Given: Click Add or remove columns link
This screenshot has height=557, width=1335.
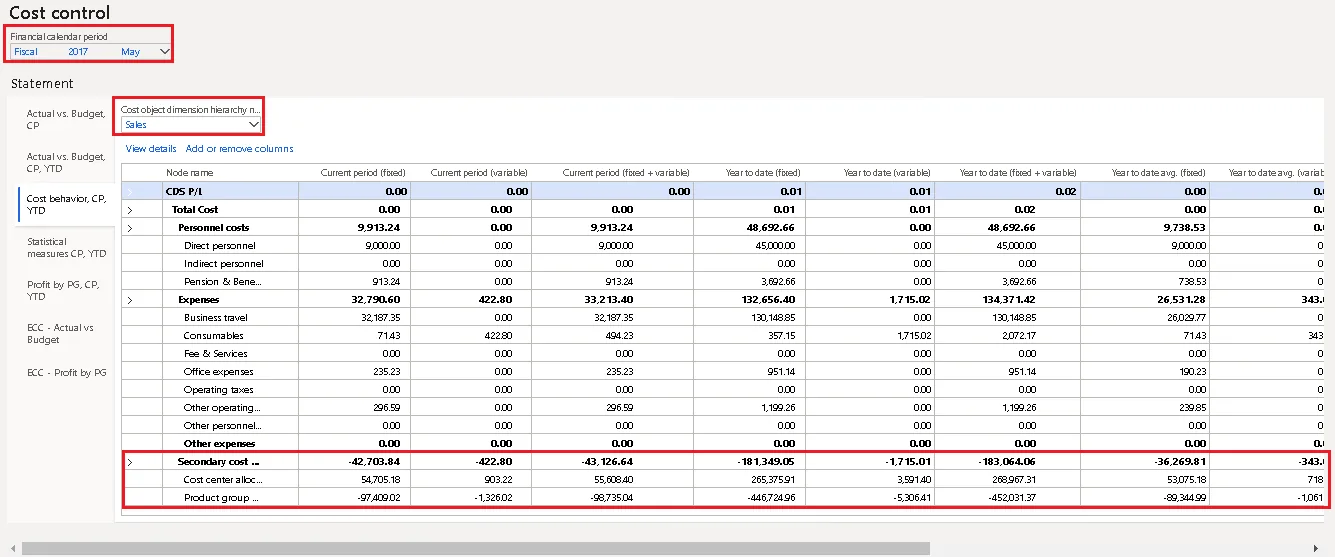Looking at the screenshot, I should pos(240,148).
